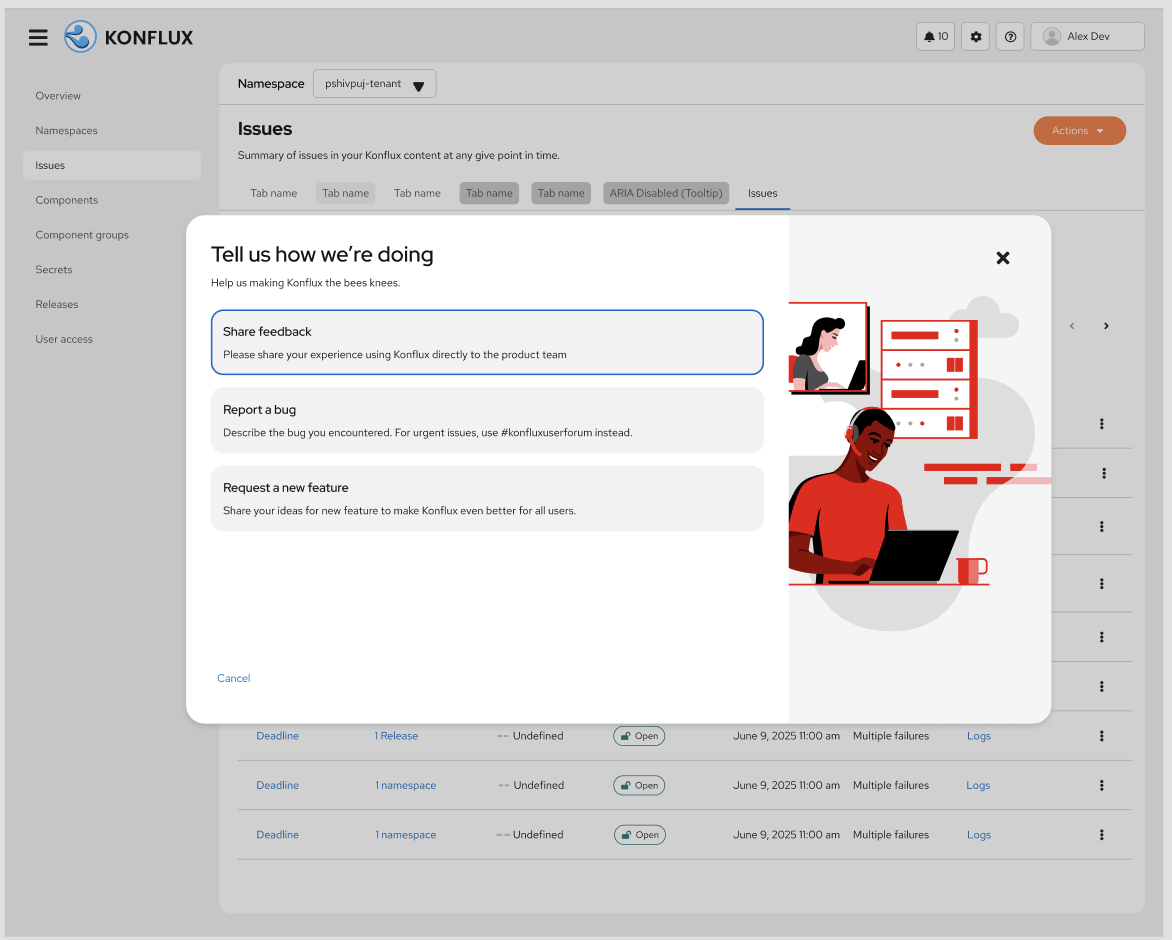Go to next page arrow
1172x940 pixels.
[1106, 326]
